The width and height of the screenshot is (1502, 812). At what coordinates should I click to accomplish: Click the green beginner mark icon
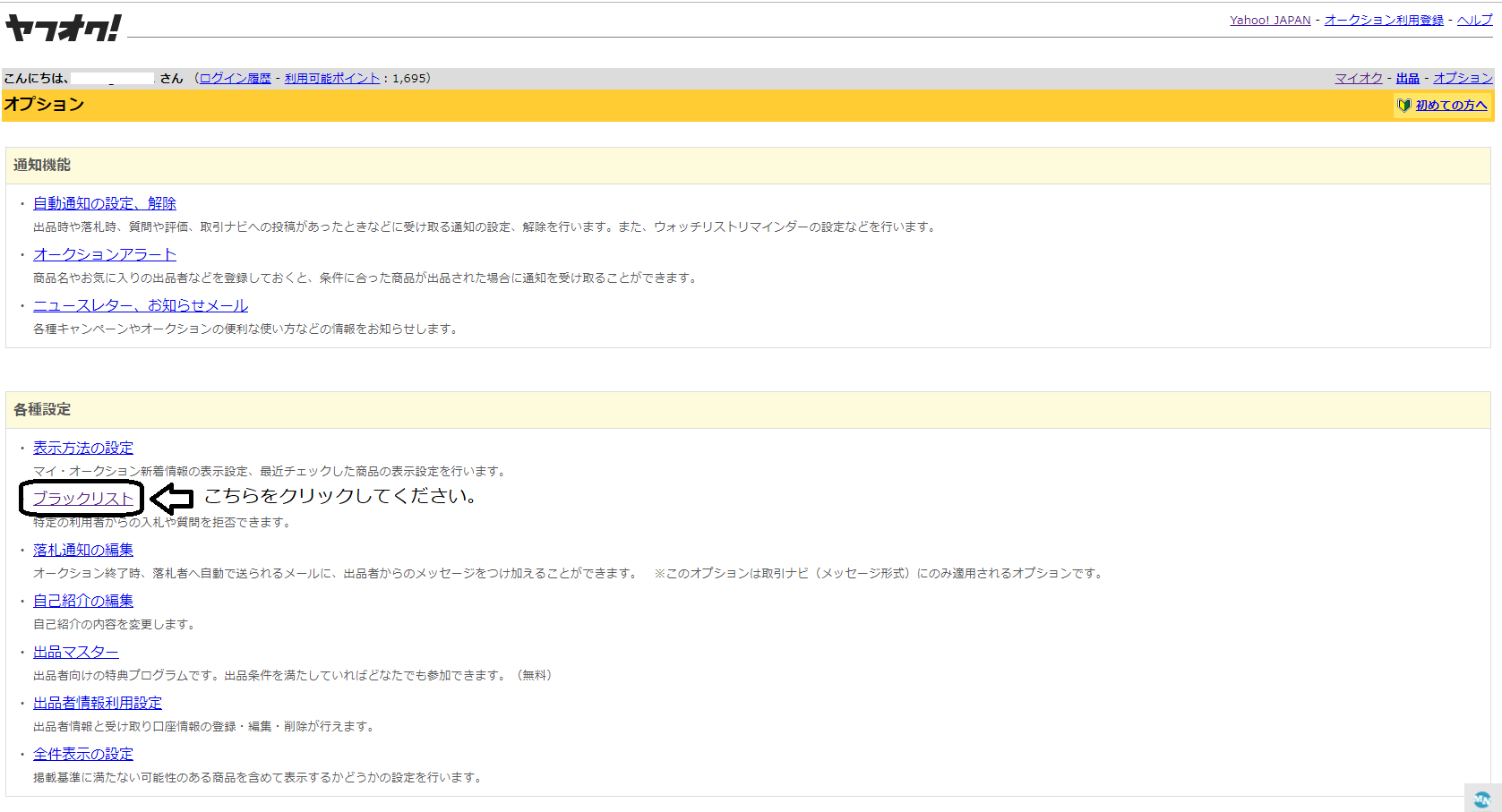tap(1403, 106)
